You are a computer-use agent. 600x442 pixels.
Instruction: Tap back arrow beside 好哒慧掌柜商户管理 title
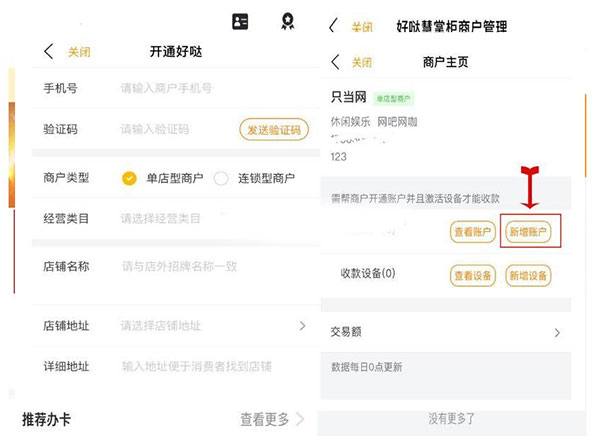[x=333, y=26]
